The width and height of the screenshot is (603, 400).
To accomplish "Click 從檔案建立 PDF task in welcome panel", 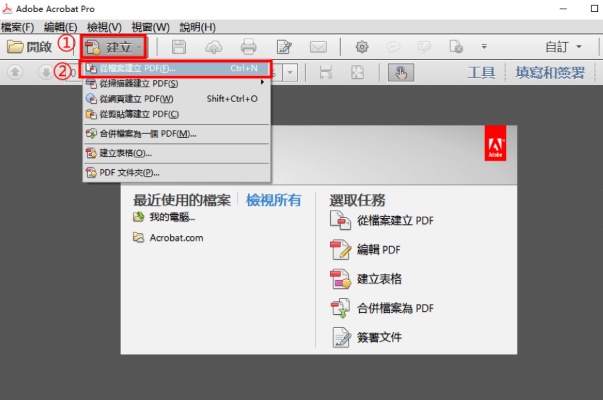I will pyautogui.click(x=395, y=220).
